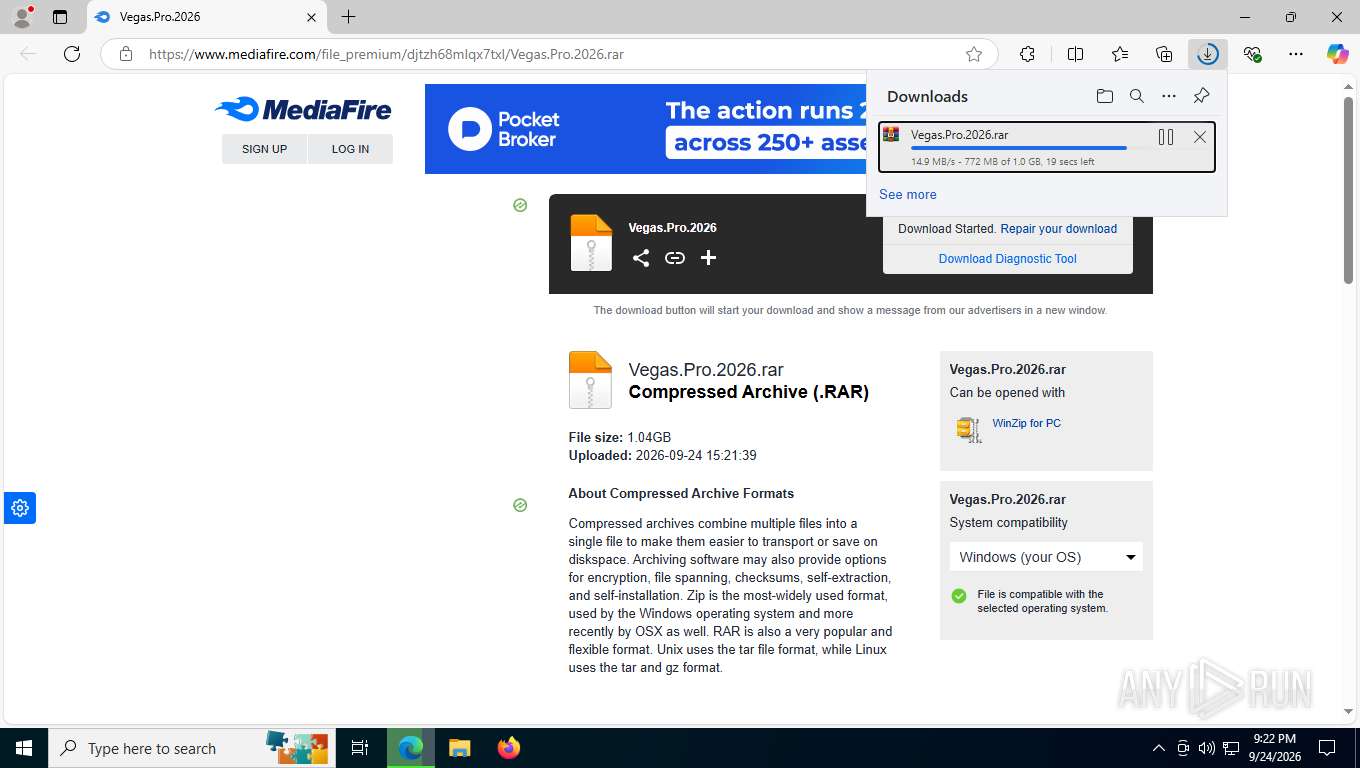The image size is (1360, 768).
Task: Open the notification center icon
Action: coord(1327,748)
